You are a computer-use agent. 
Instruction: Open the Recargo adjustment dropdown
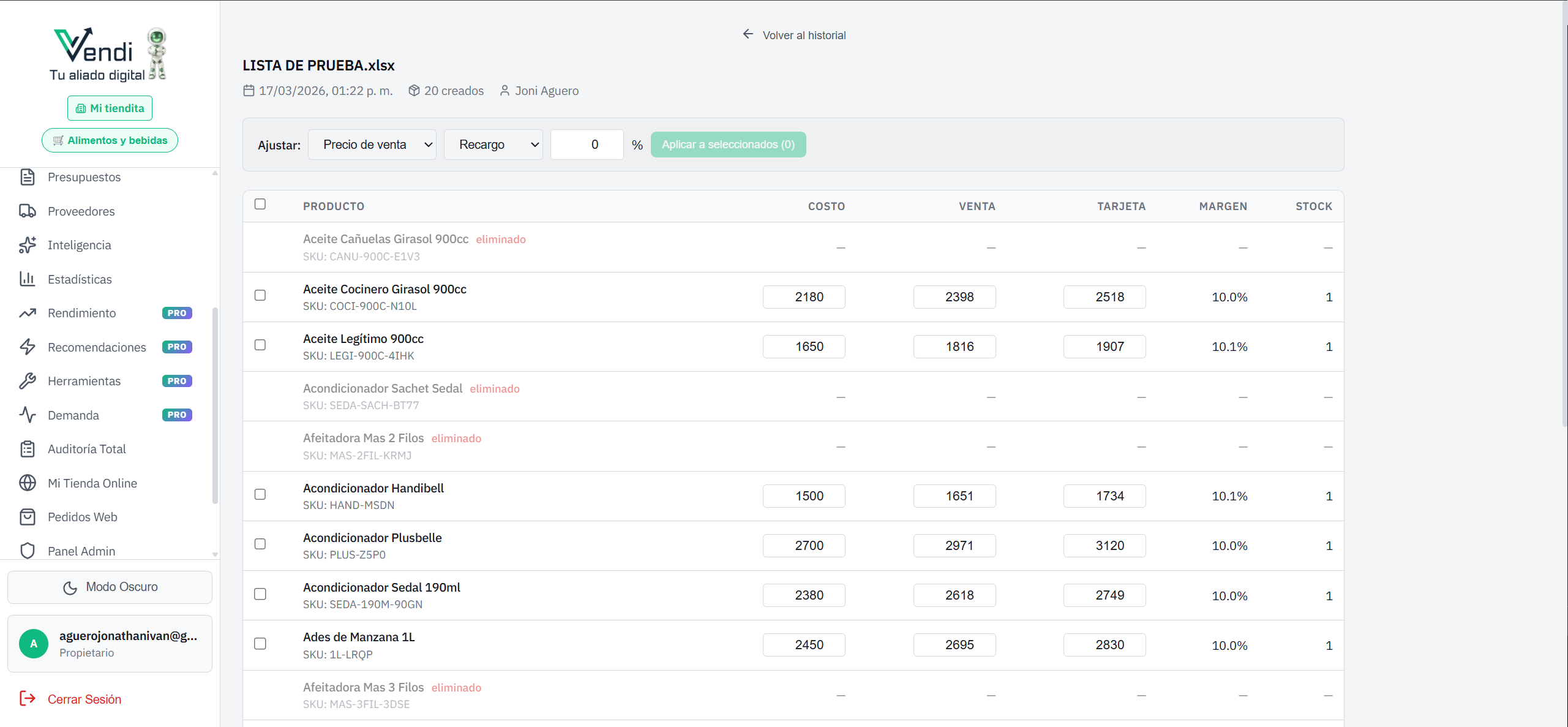pyautogui.click(x=493, y=145)
